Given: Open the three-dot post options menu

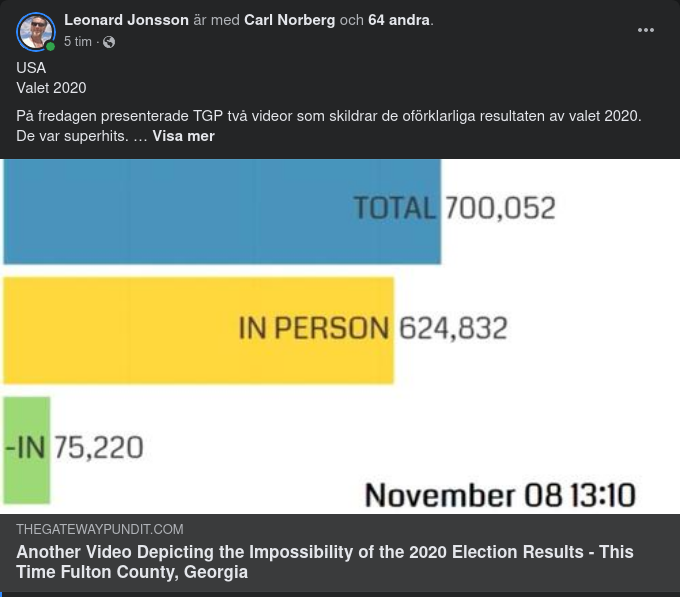Looking at the screenshot, I should (x=646, y=30).
